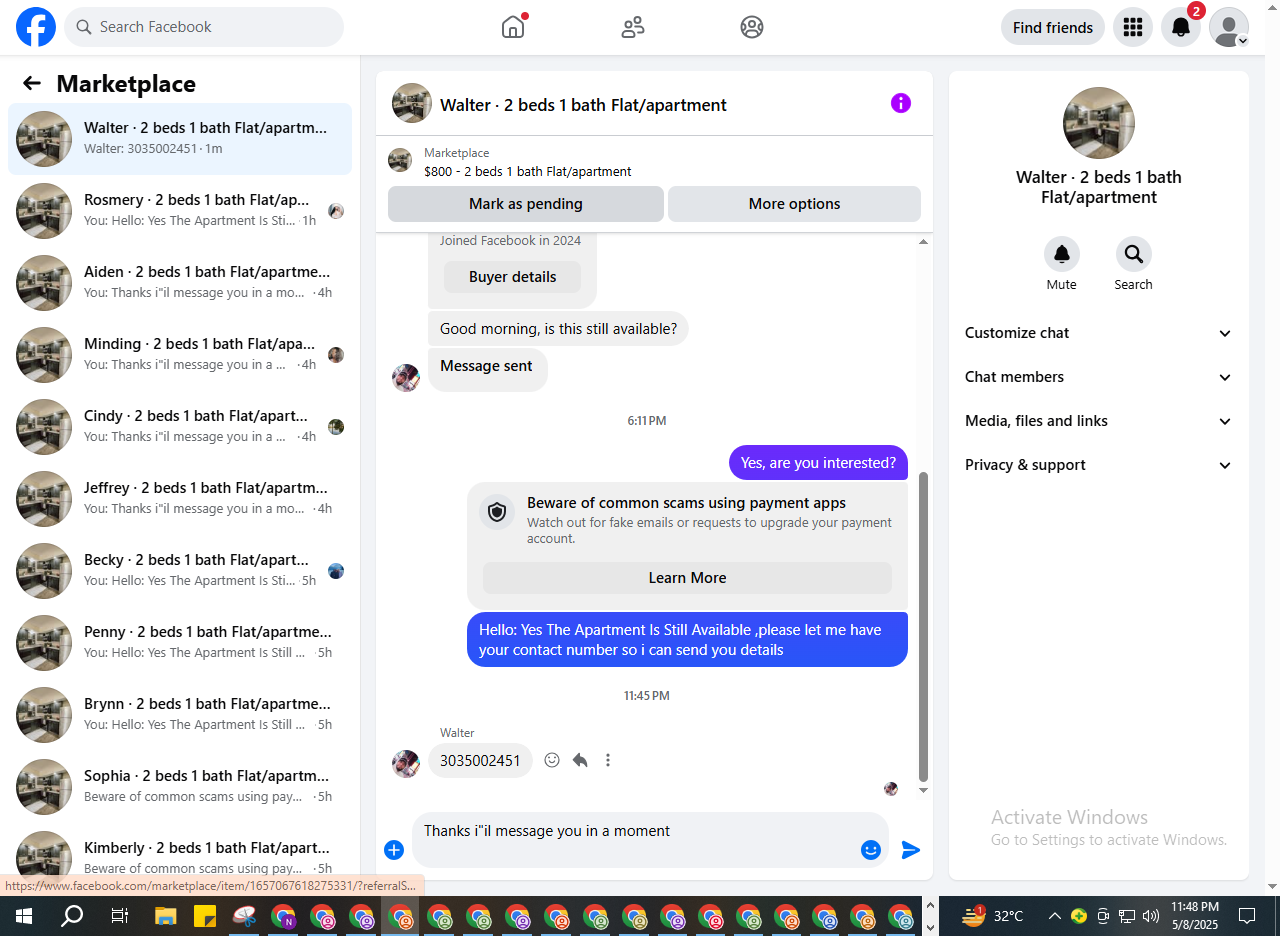Go back using the Marketplace back arrow
The image size is (1280, 936).
click(32, 83)
